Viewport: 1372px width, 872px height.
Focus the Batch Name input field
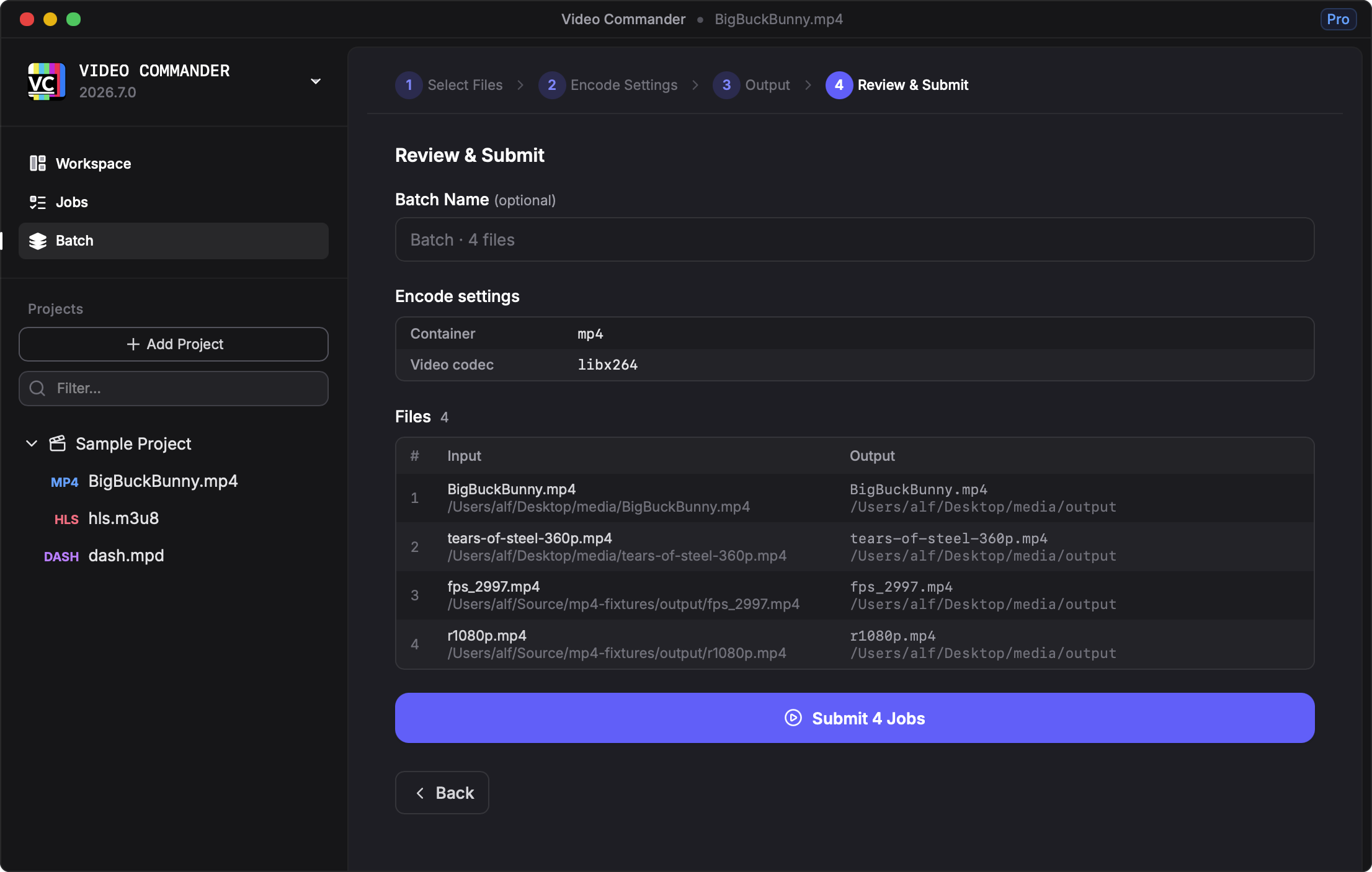854,239
